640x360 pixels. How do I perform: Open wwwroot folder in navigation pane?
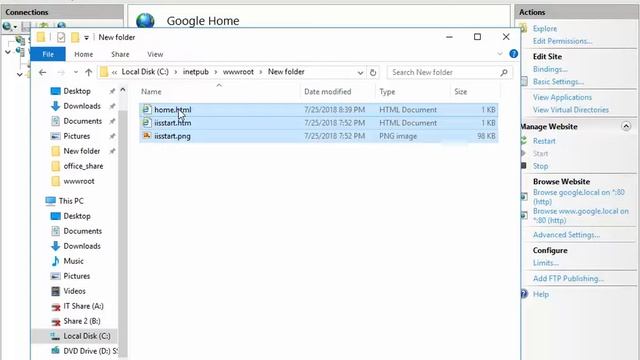coord(79,181)
